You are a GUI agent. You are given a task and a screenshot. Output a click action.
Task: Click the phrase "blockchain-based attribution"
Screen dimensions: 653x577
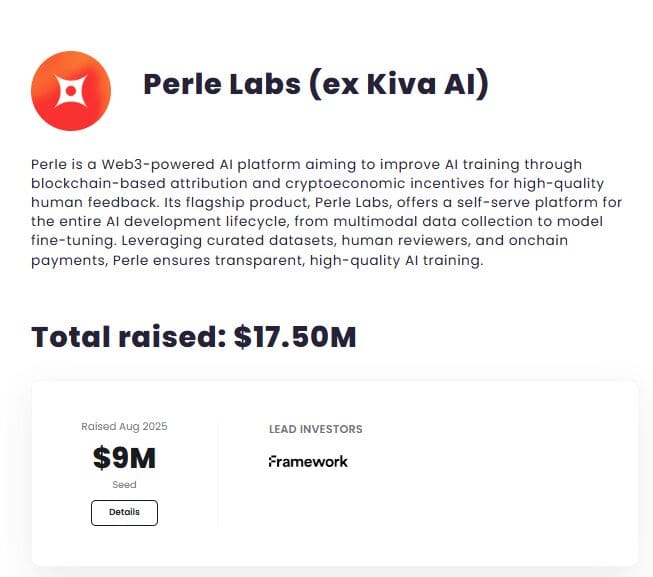(x=126, y=183)
